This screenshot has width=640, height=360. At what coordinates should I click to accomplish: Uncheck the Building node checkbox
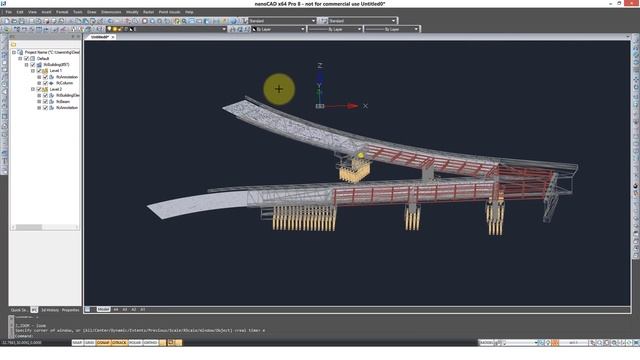coord(33,64)
